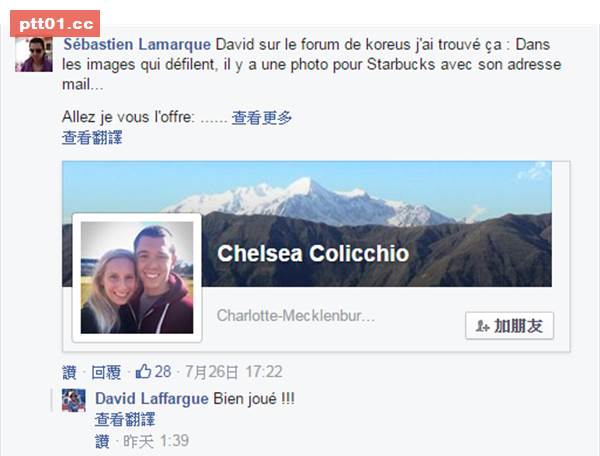Open David Laffargue name link

152,399
